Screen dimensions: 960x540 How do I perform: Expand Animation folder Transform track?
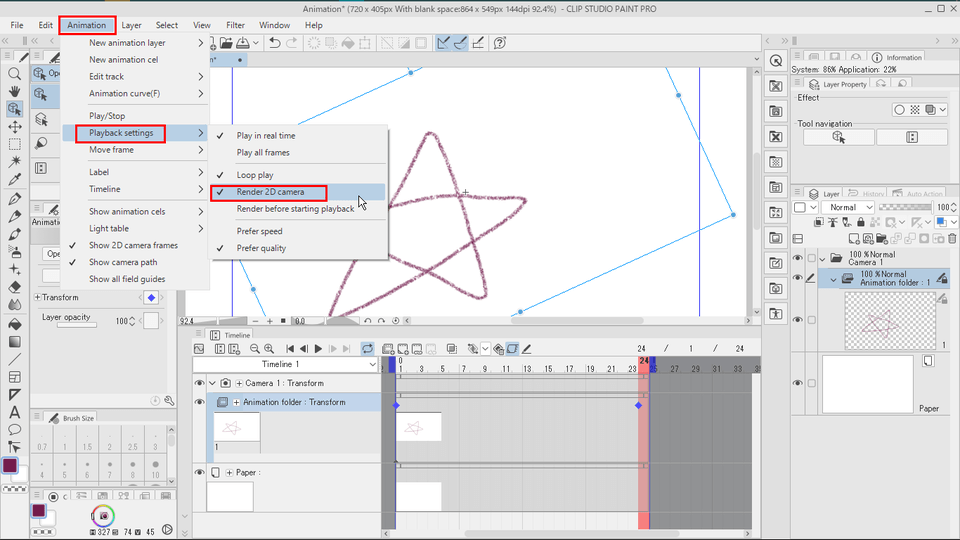(236, 402)
